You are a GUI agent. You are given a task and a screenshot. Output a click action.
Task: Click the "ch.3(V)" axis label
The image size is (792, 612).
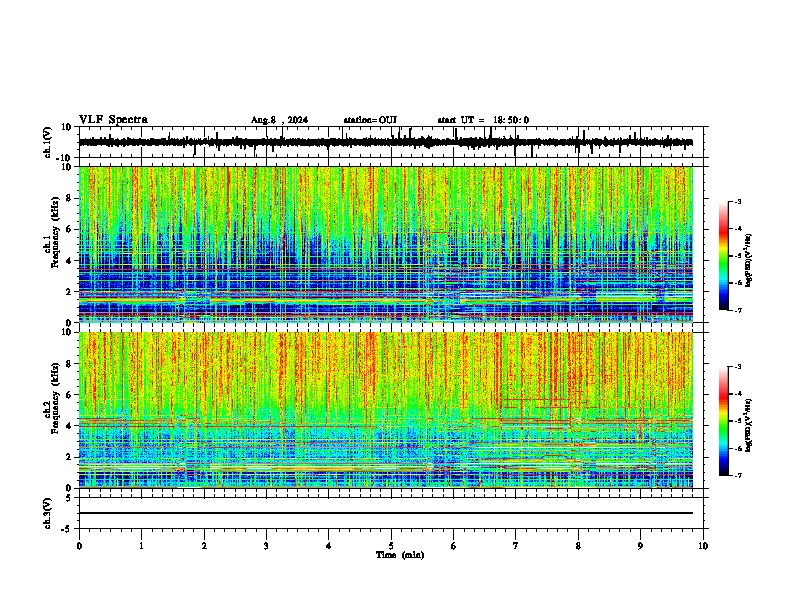click(47, 514)
